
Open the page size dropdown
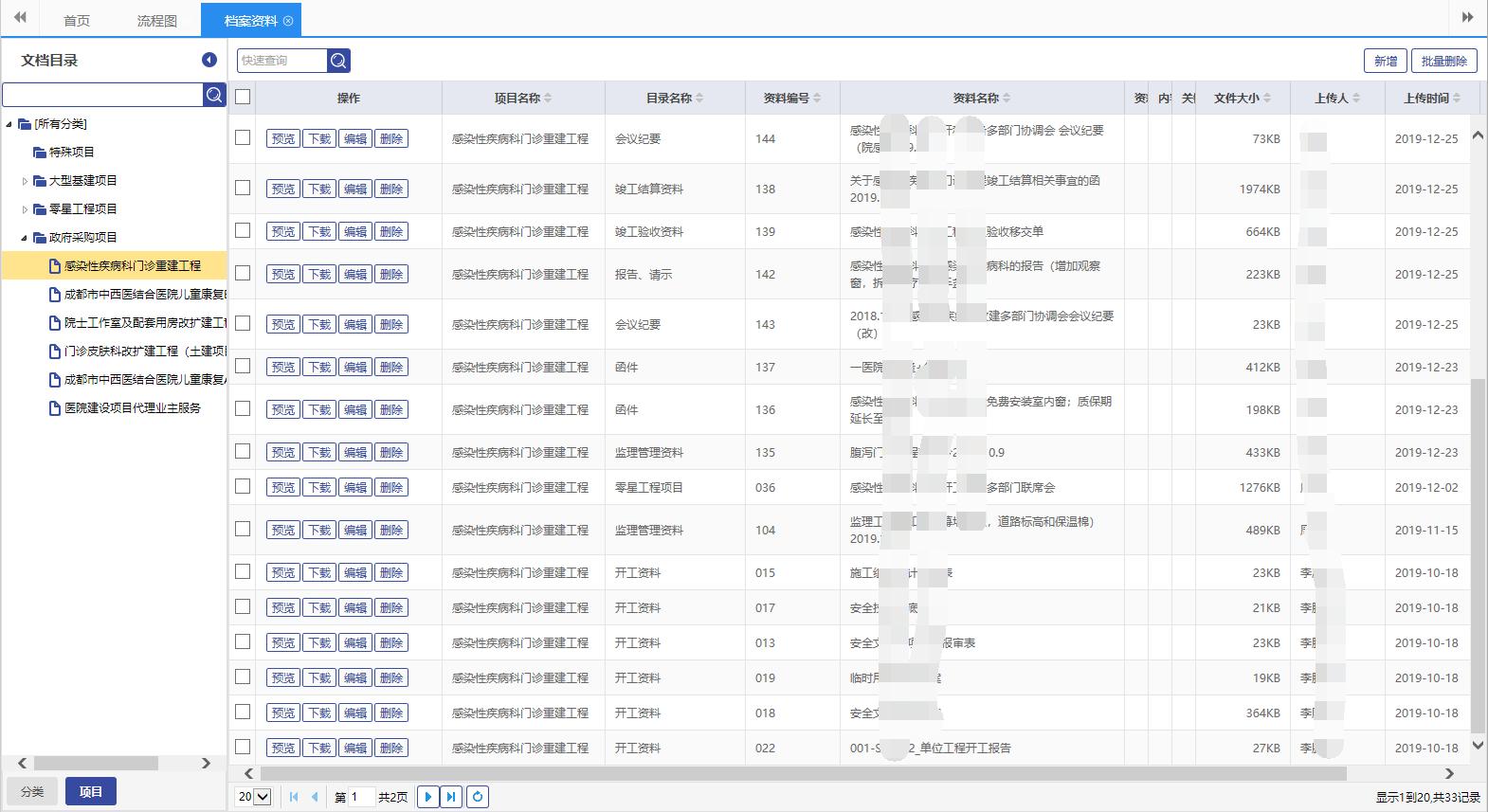pyautogui.click(x=253, y=797)
